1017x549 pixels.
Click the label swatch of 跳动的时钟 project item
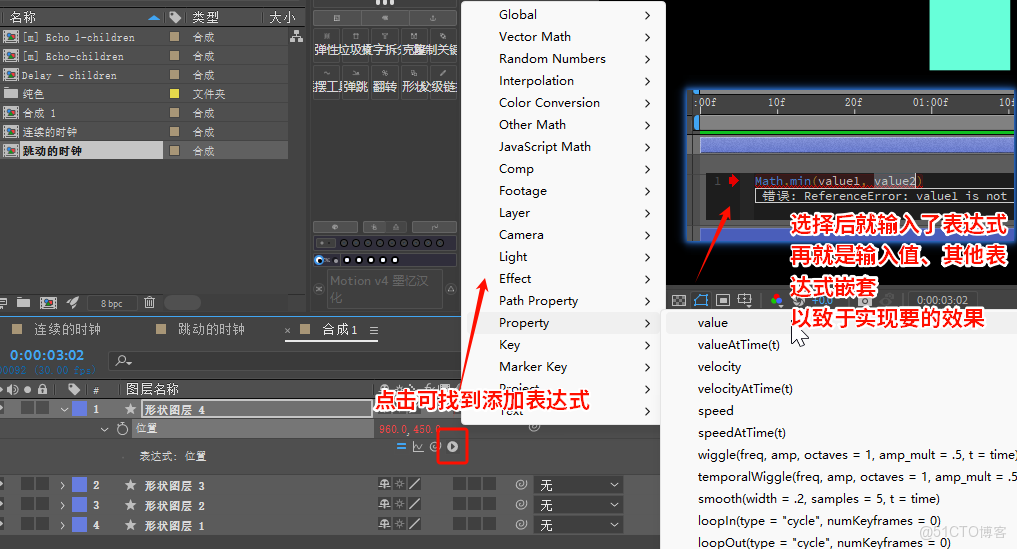click(x=174, y=151)
